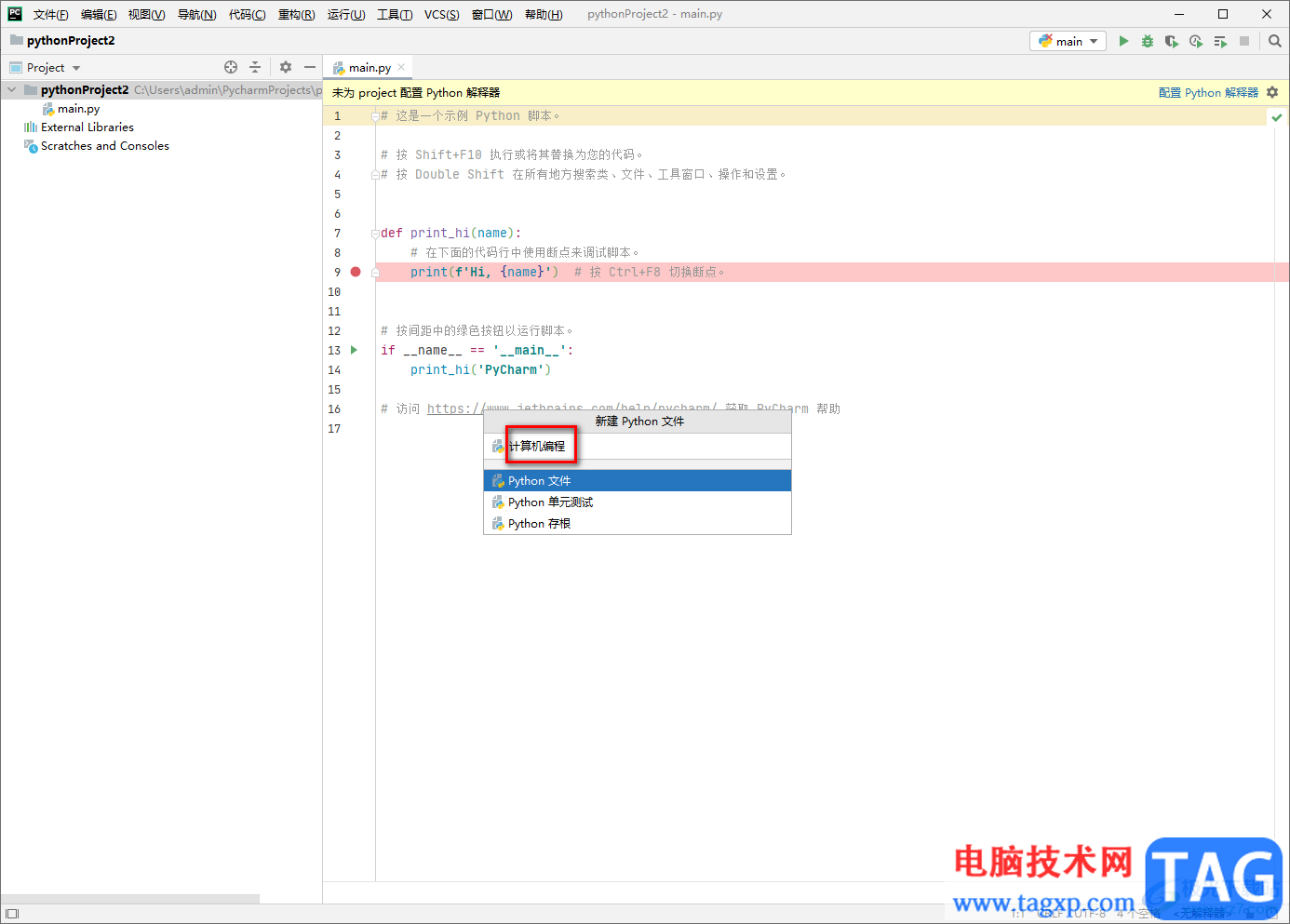Maximize the PyCharm window
The image size is (1290, 924).
pyautogui.click(x=1223, y=14)
